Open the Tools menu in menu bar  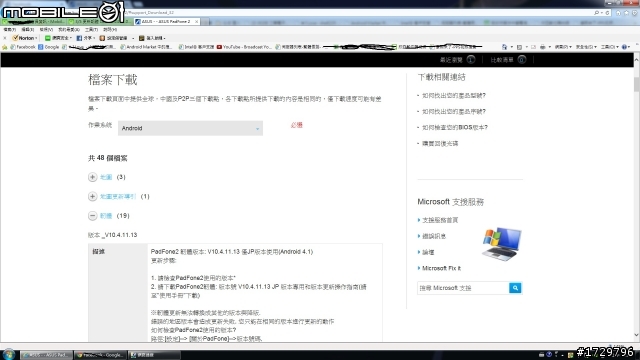[91, 29]
